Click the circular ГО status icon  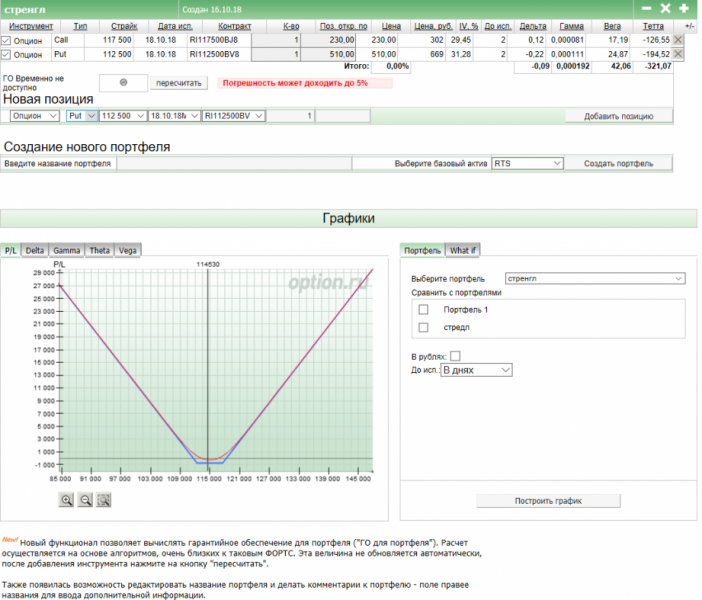pos(124,82)
